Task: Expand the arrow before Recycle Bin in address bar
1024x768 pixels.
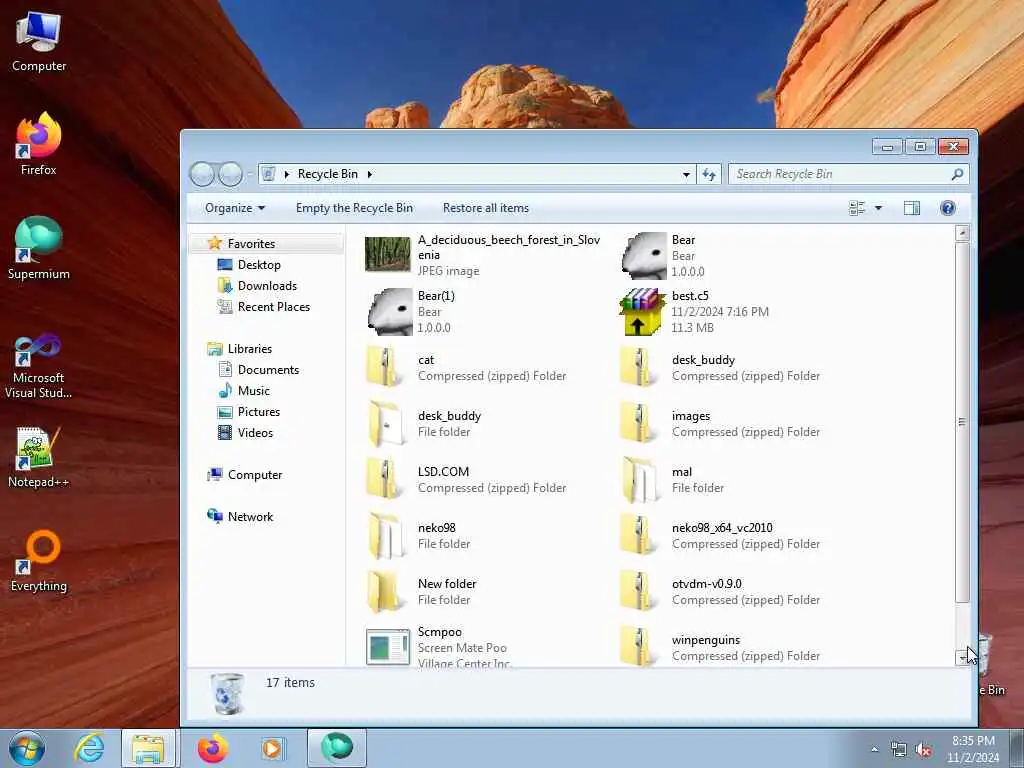Action: 287,174
